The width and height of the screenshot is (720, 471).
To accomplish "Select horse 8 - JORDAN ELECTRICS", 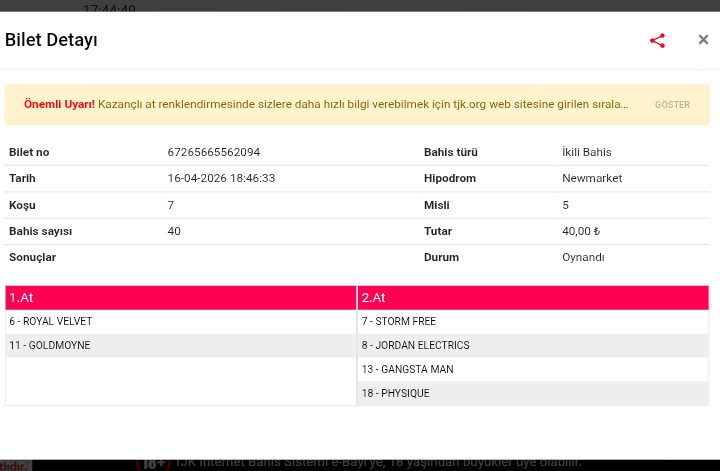I will (533, 345).
